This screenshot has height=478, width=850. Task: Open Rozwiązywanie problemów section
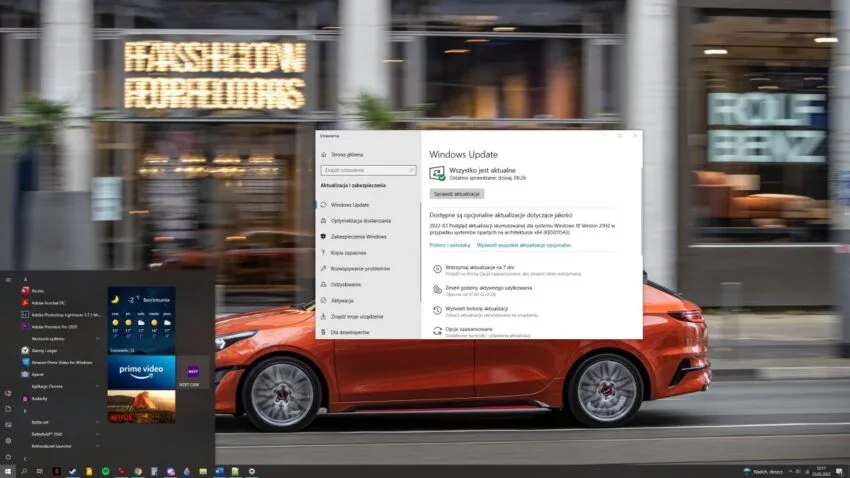coord(360,268)
